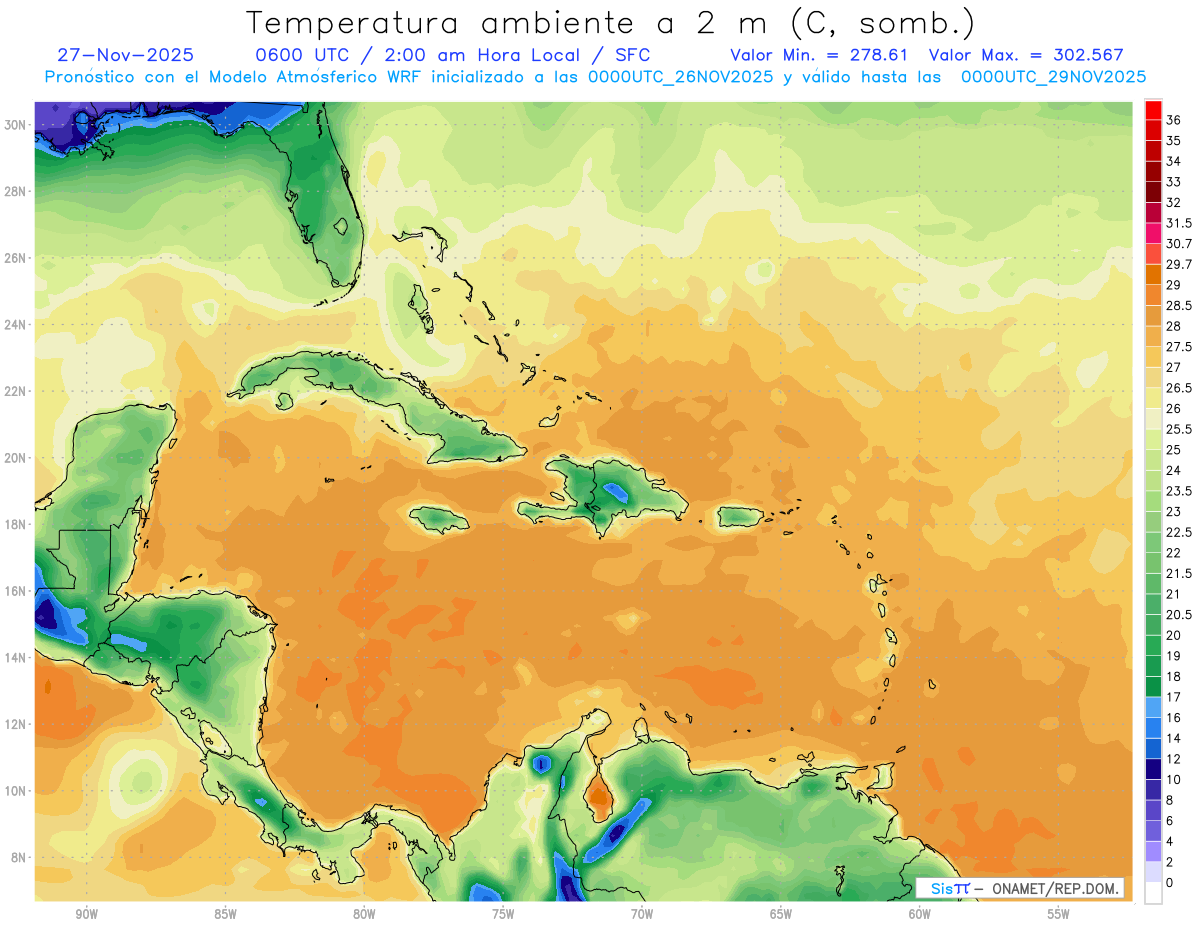
Task: Click the legend value '30.7'
Action: pyautogui.click(x=1179, y=244)
